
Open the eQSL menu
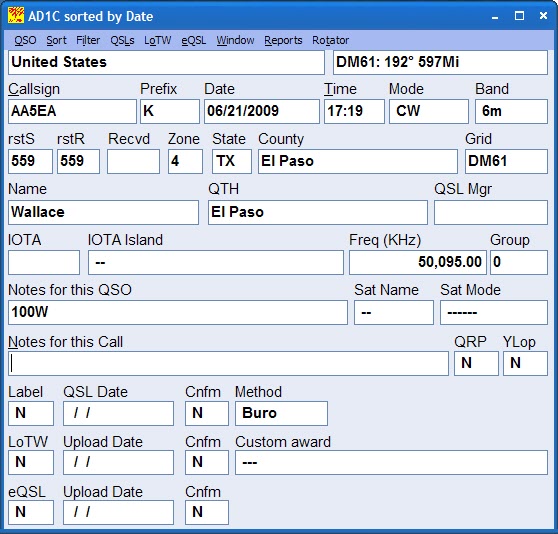194,40
